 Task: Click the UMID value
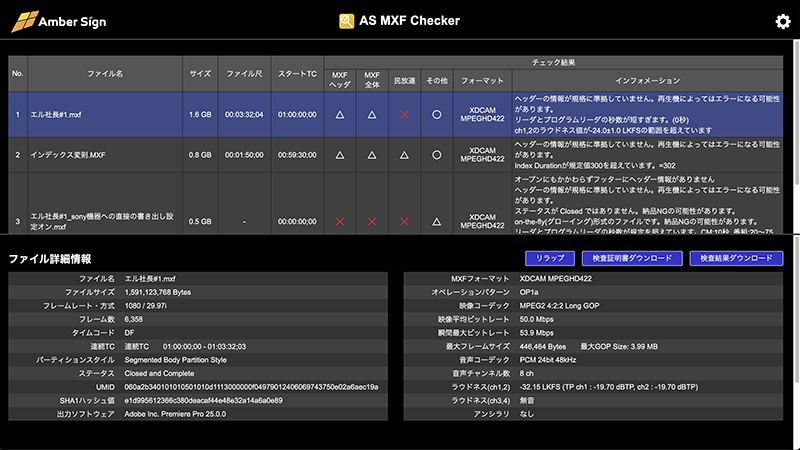[x=252, y=387]
